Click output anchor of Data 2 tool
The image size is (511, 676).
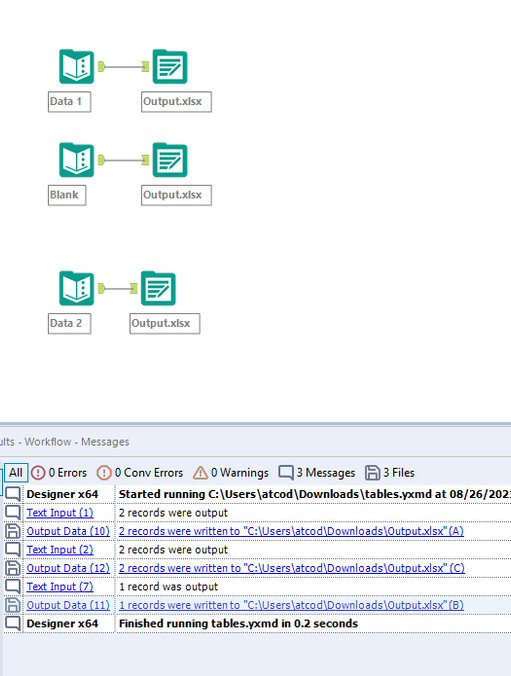(x=101, y=288)
